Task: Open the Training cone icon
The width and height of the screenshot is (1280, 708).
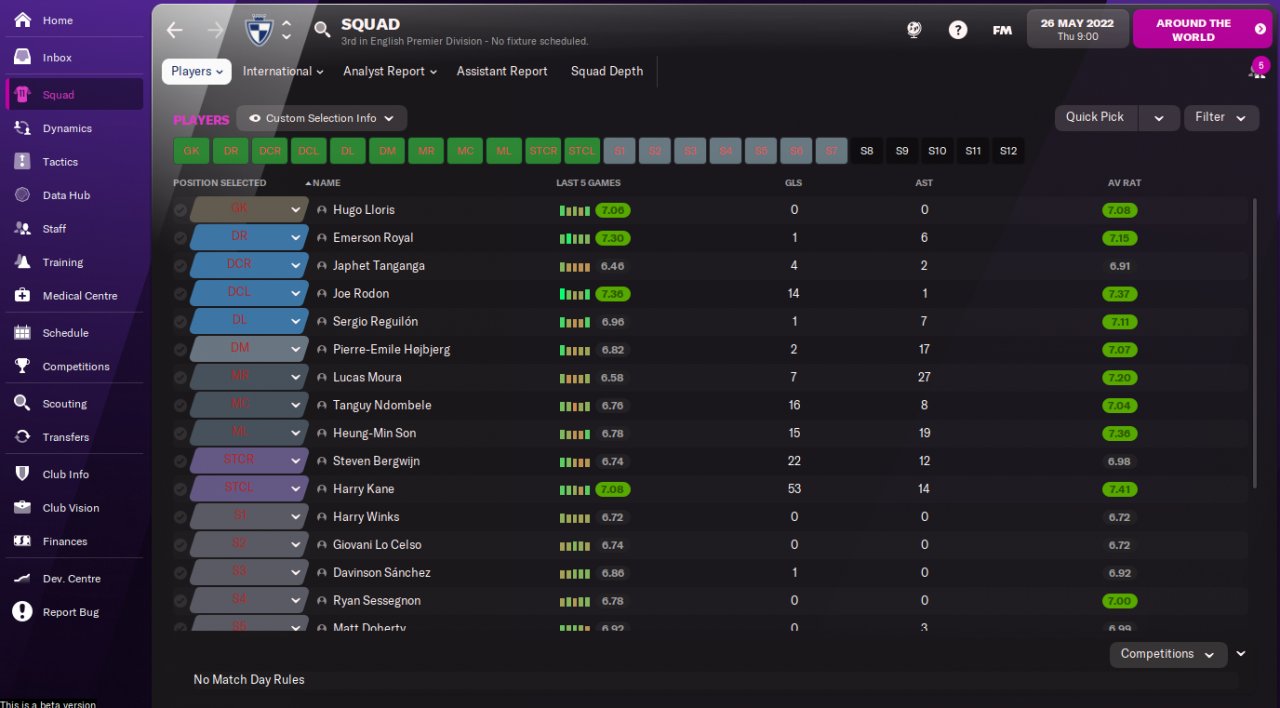Action: (x=22, y=262)
